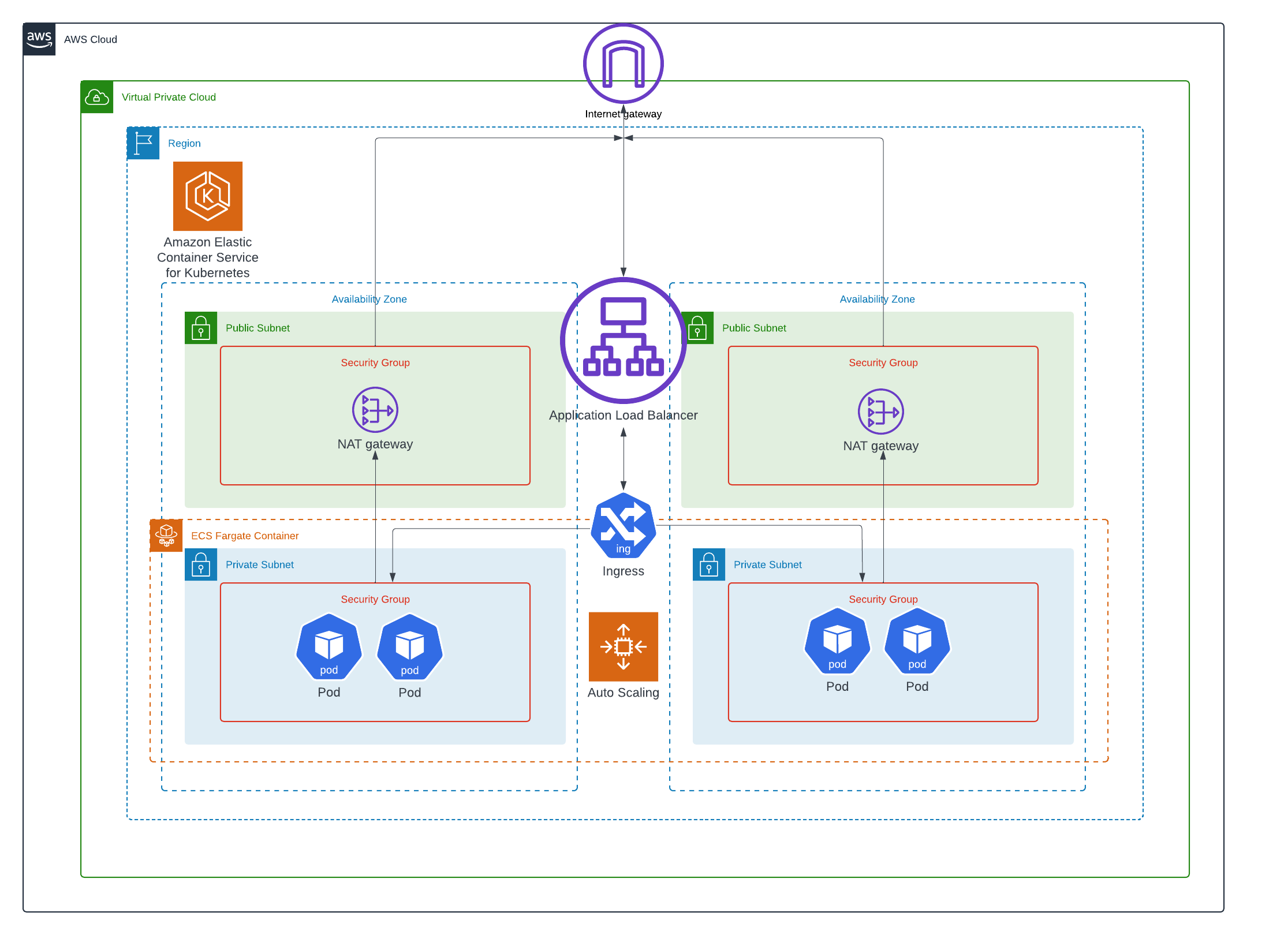Click the right Public Subnet label
This screenshot has height=935, width=1288.
754,328
